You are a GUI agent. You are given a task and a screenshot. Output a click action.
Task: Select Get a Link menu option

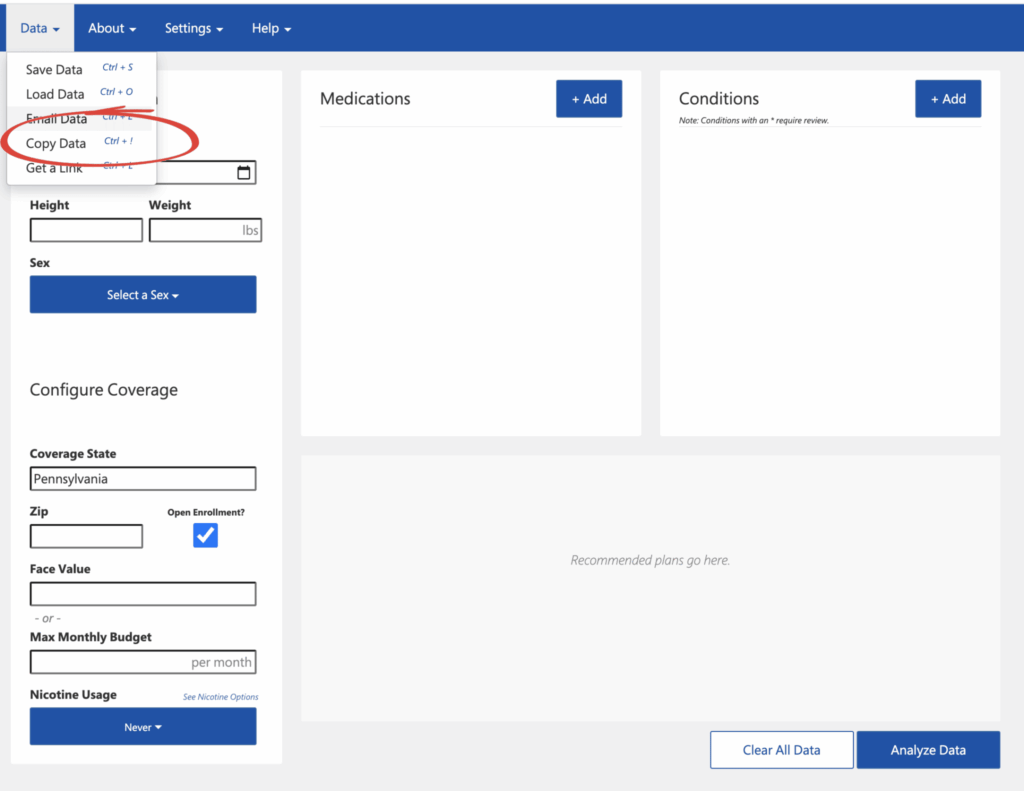click(x=54, y=168)
